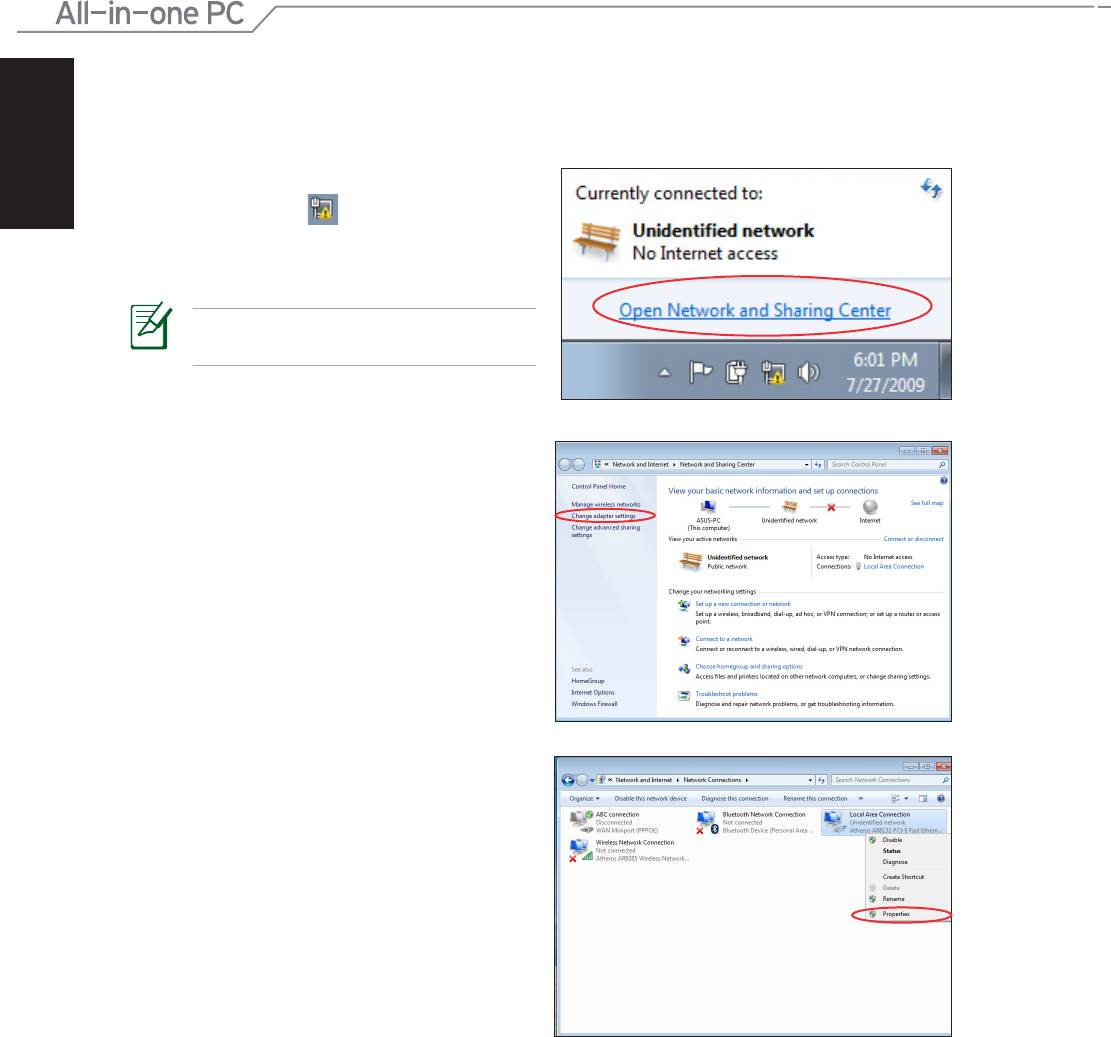Click Change adapter settings link
This screenshot has width=1111, height=1037.
tap(604, 516)
